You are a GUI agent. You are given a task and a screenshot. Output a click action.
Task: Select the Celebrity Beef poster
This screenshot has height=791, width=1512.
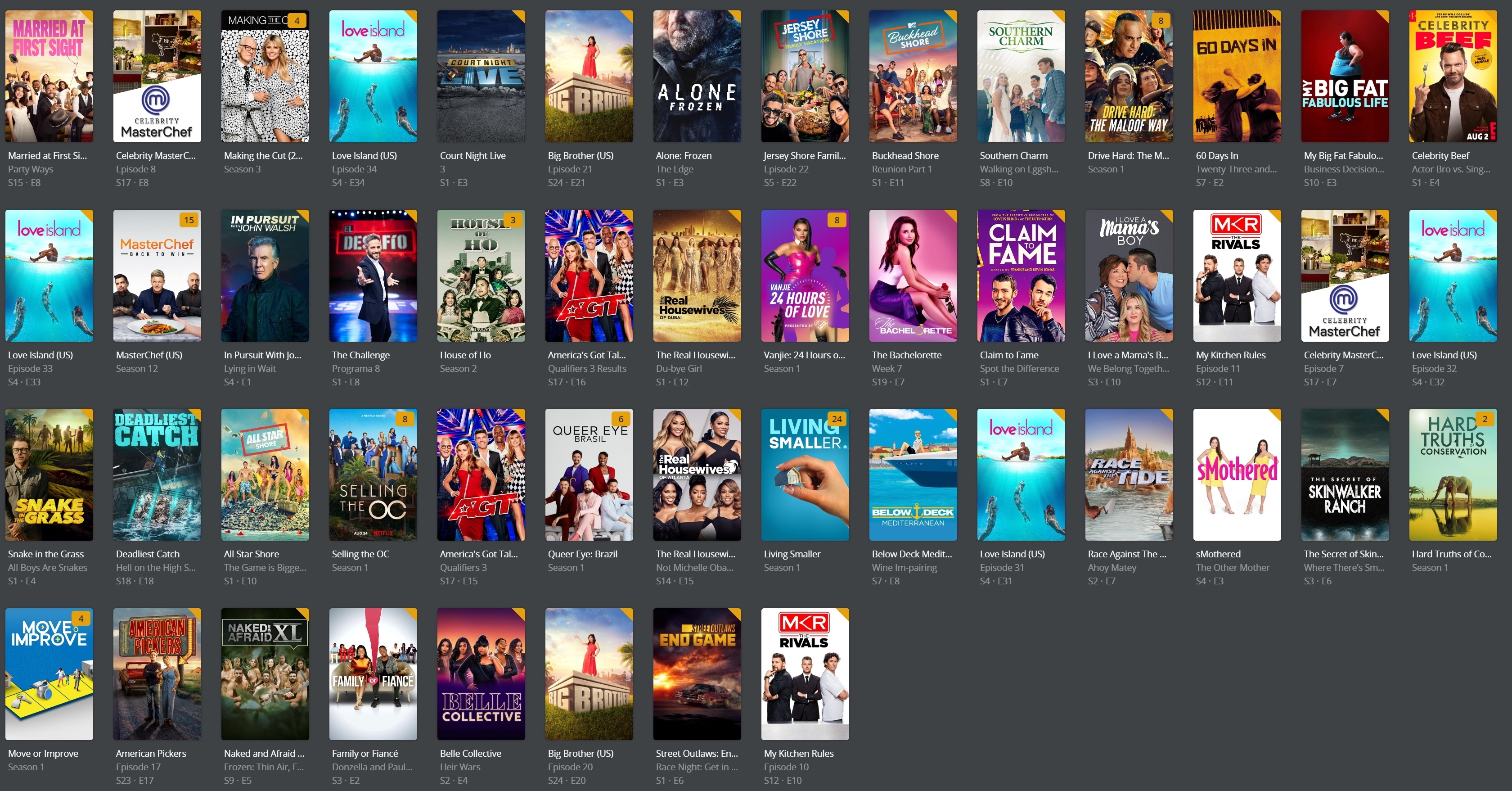click(1453, 77)
